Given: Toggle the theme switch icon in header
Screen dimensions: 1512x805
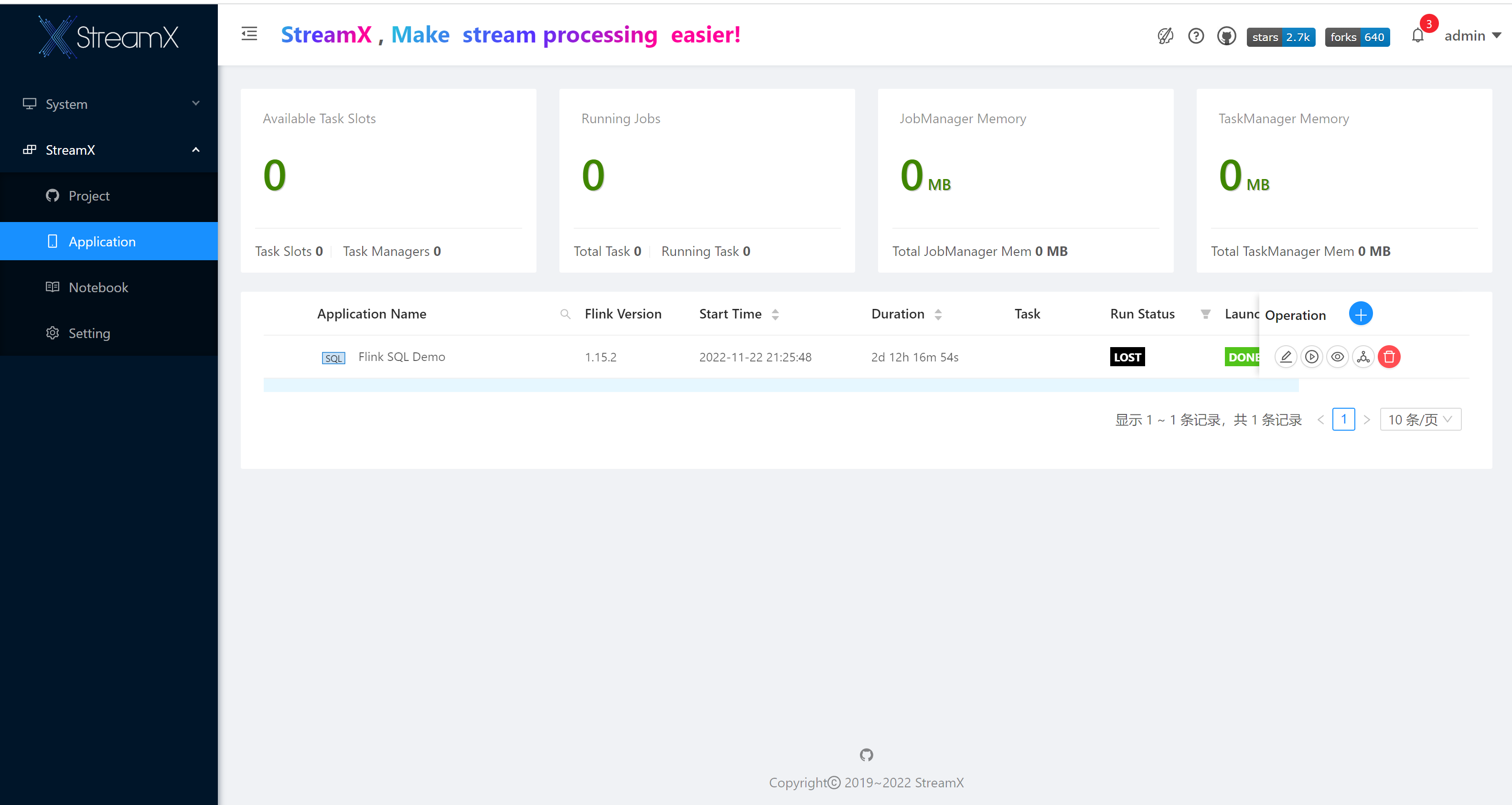Looking at the screenshot, I should point(1165,36).
